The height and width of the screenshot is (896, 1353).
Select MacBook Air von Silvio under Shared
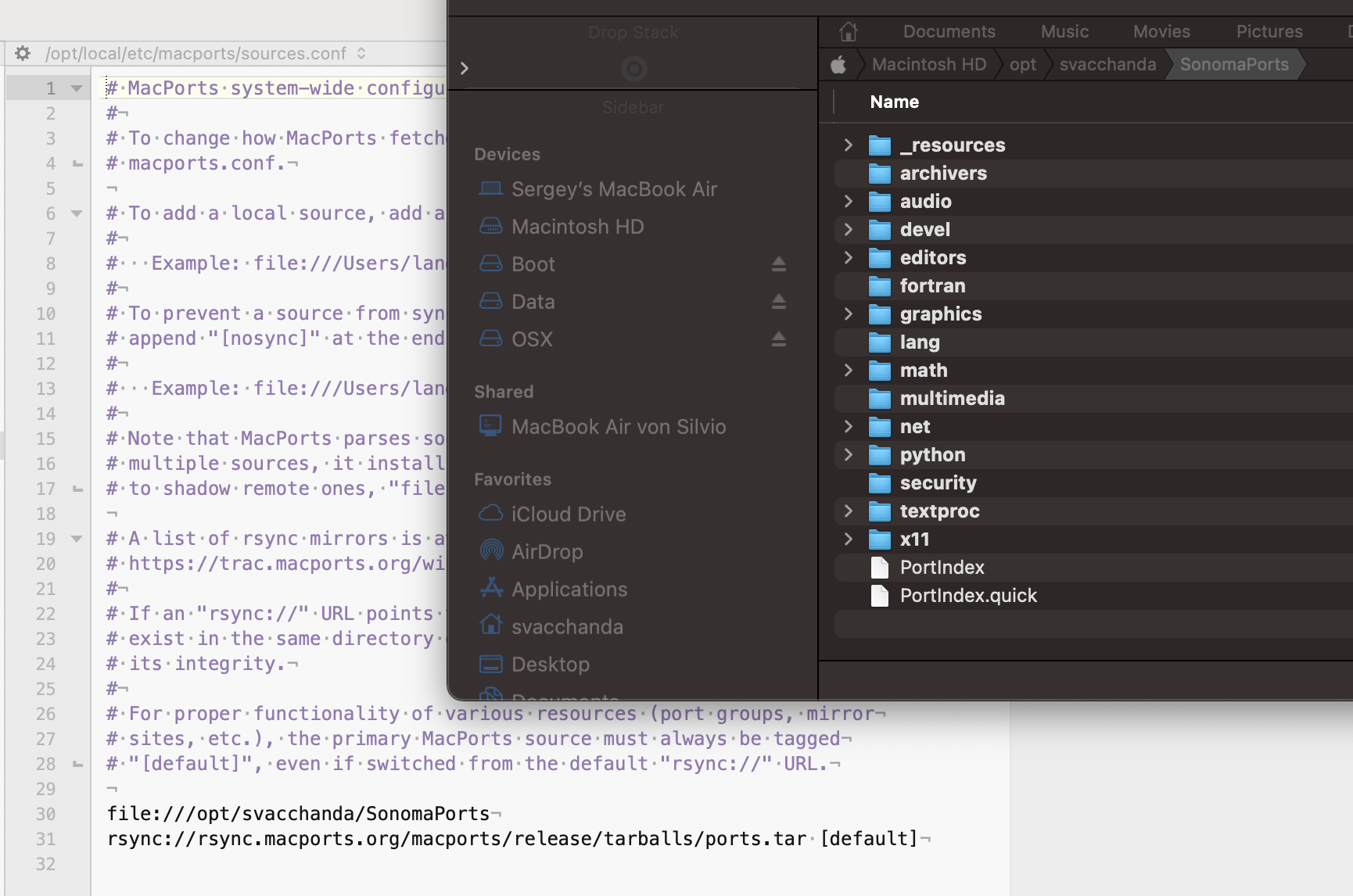click(x=603, y=427)
